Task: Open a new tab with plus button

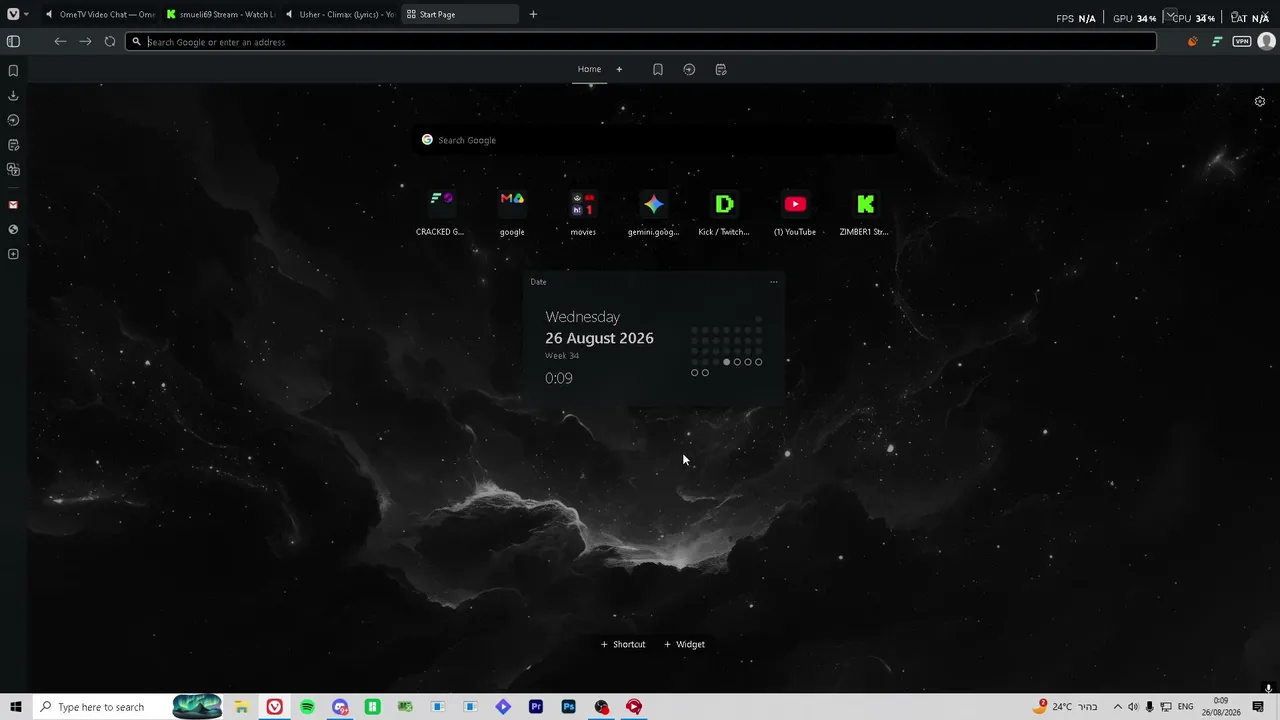Action: [x=533, y=14]
